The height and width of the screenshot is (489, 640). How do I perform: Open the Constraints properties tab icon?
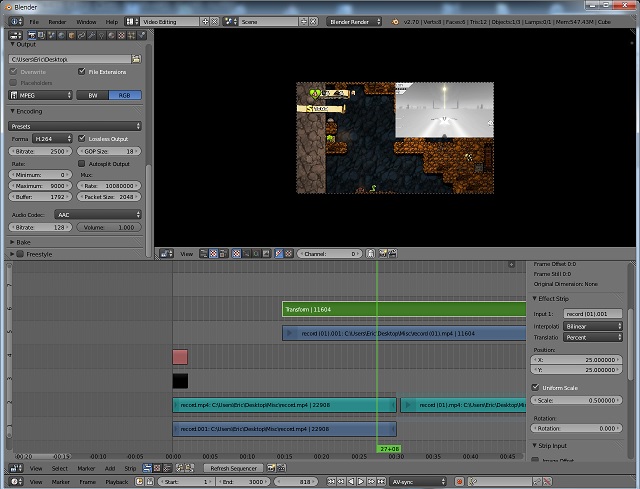point(82,36)
